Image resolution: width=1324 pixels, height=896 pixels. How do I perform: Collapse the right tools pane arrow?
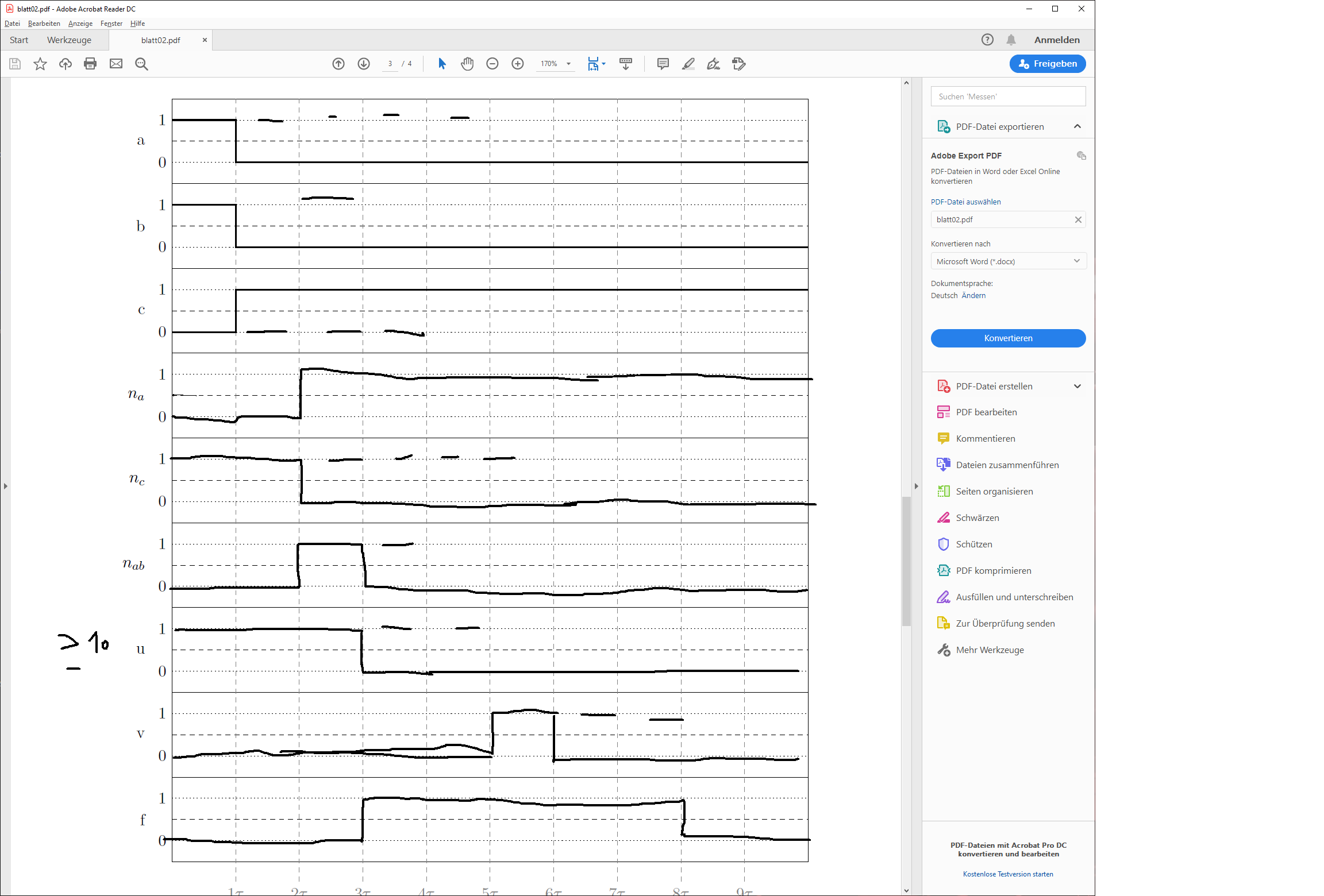coord(917,486)
